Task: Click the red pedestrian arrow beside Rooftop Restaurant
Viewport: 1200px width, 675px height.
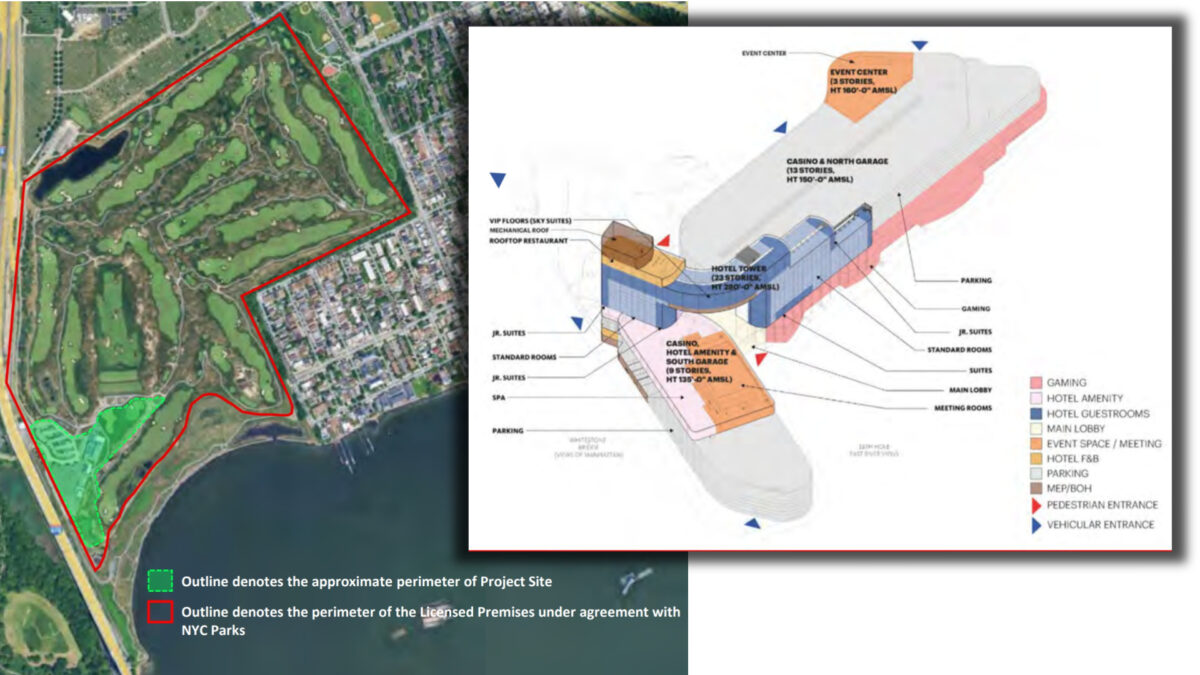Action: tap(662, 241)
